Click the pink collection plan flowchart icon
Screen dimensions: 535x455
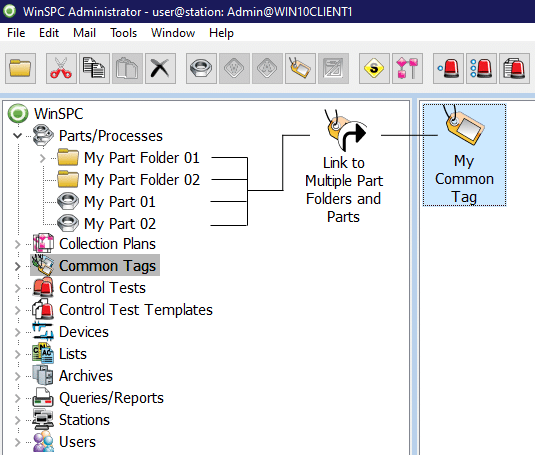pos(407,68)
